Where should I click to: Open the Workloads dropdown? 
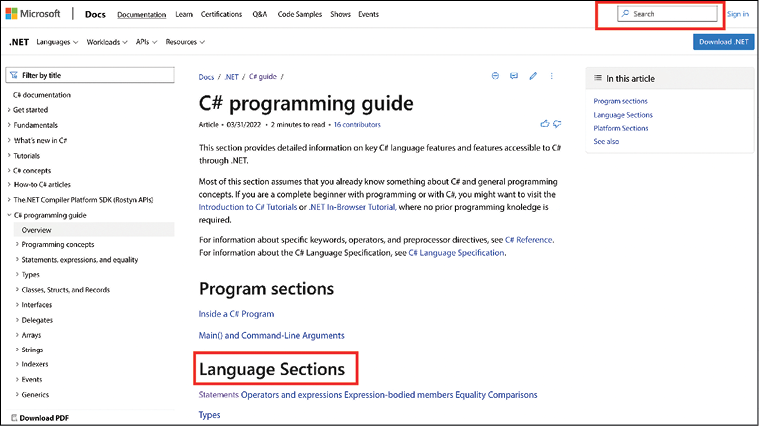pos(107,42)
